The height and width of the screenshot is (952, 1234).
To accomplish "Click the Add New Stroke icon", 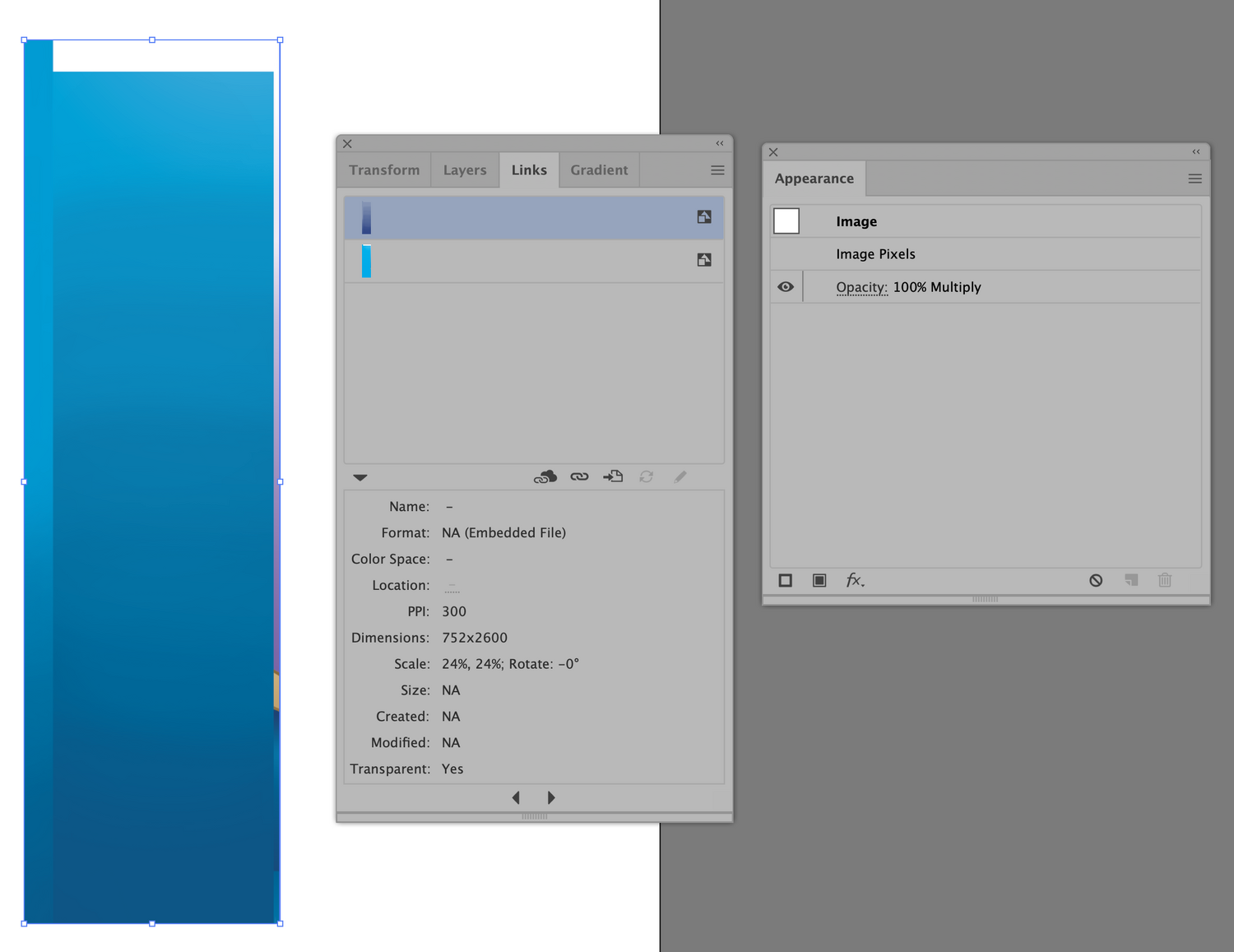I will click(785, 580).
